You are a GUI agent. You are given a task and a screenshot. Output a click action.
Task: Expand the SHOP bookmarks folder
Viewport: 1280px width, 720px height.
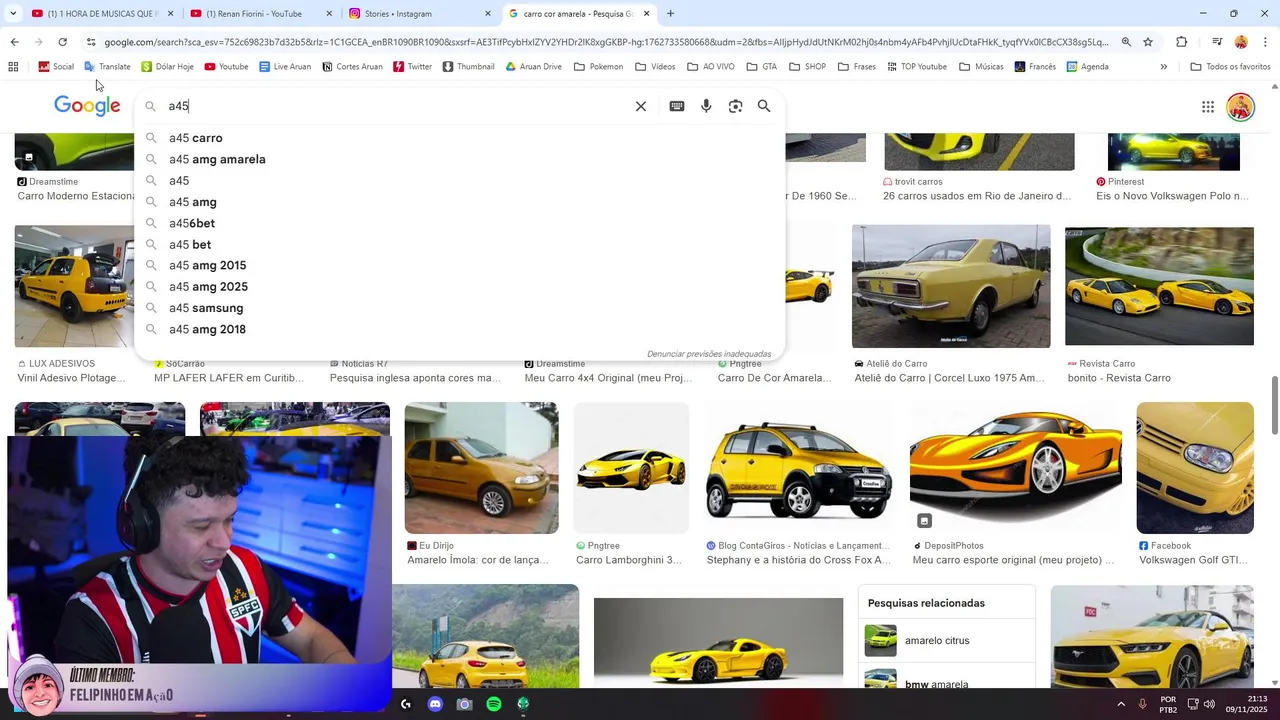click(807, 67)
